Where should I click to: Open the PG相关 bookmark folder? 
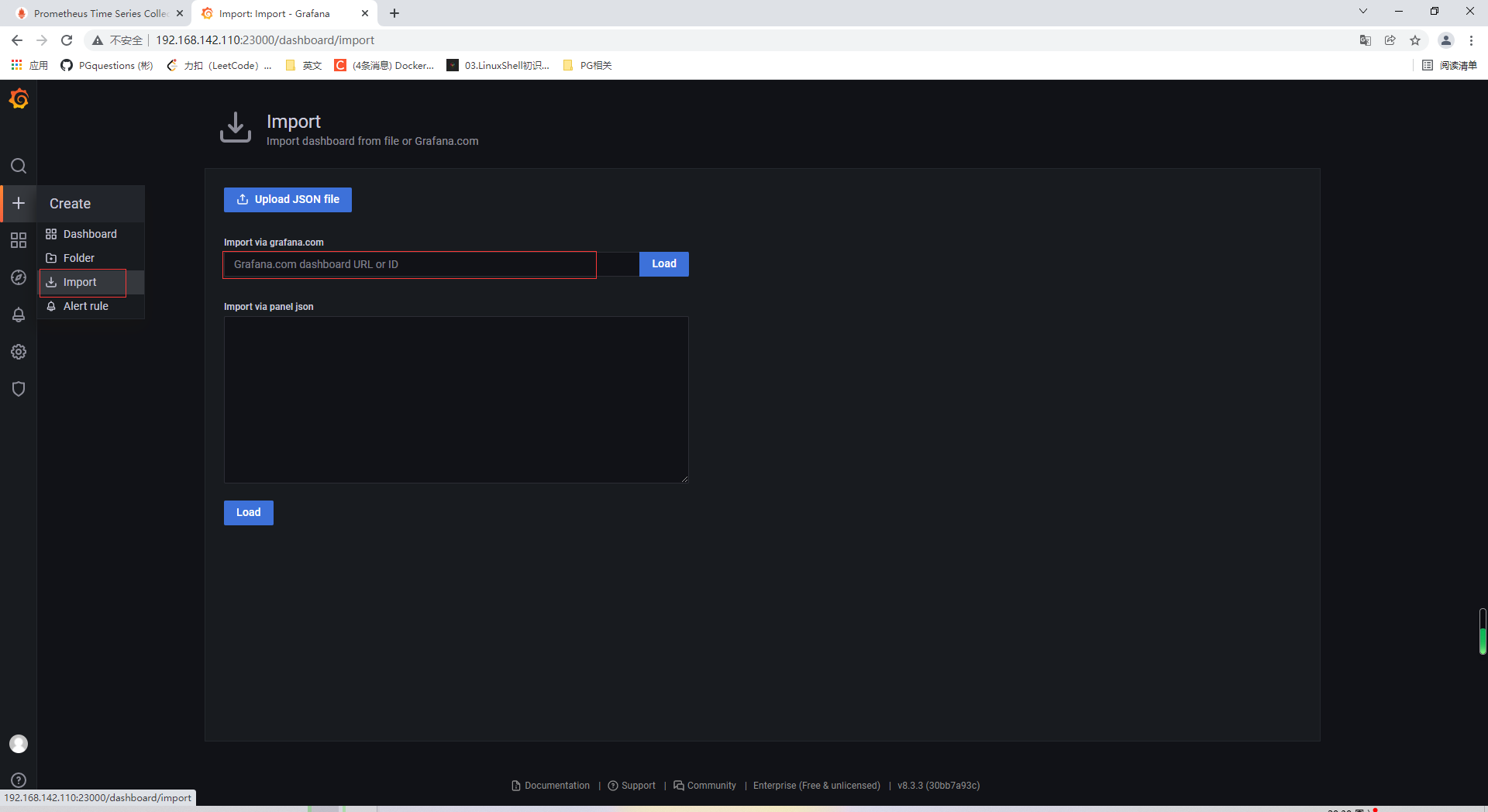(x=587, y=66)
